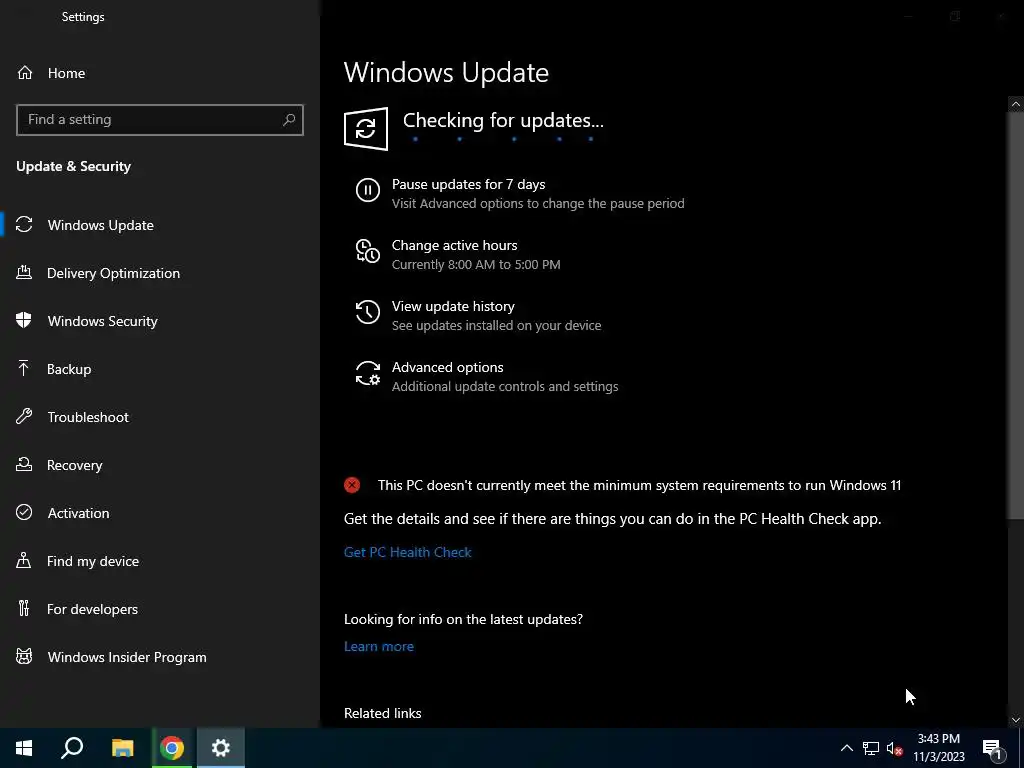The height and width of the screenshot is (768, 1024).
Task: Click the Home house icon
Action: click(x=25, y=73)
